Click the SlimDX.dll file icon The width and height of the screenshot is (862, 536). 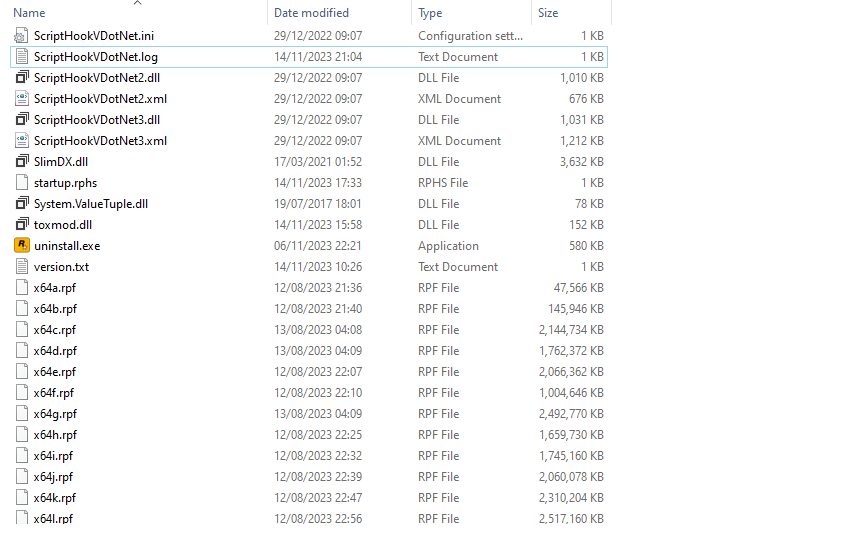tap(22, 162)
